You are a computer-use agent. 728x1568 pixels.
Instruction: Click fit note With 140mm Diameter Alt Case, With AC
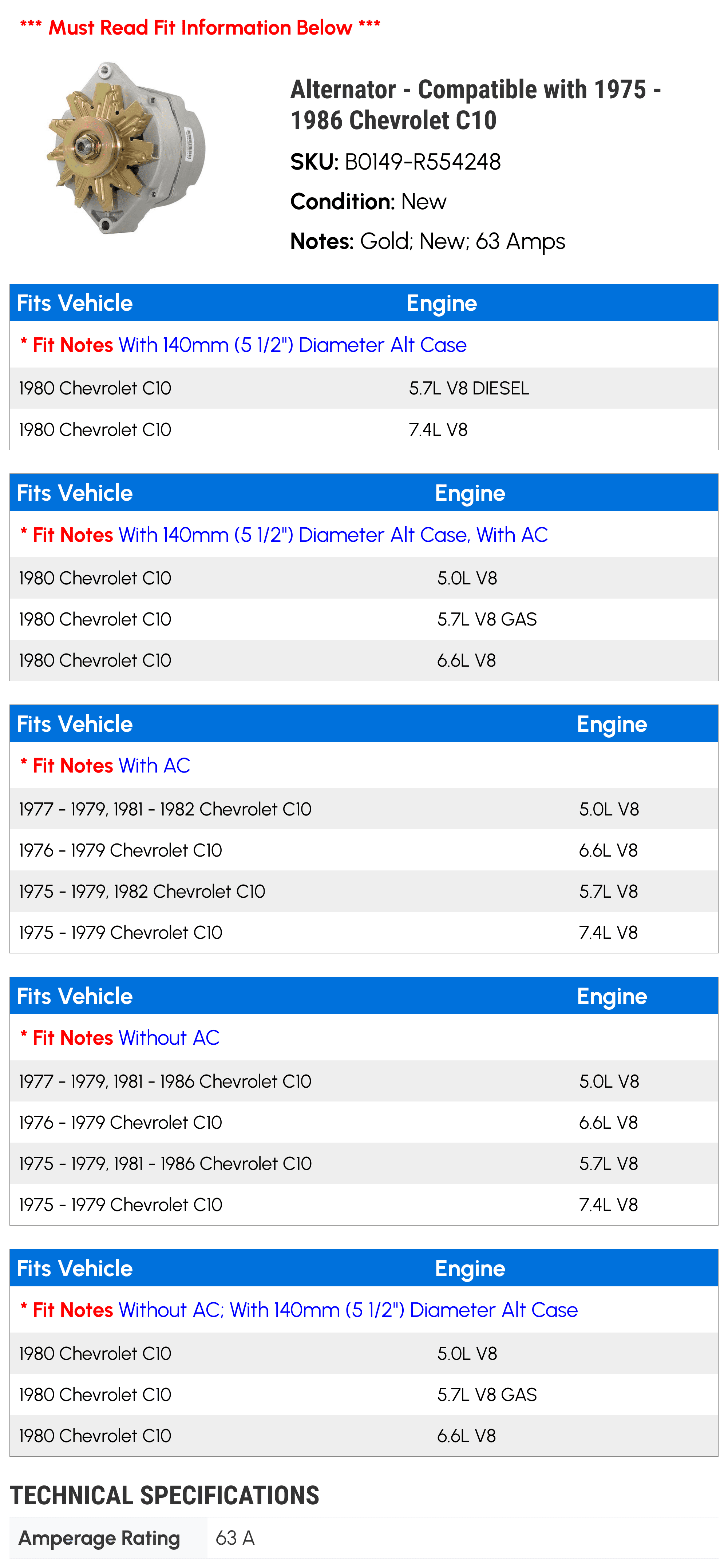(x=284, y=535)
